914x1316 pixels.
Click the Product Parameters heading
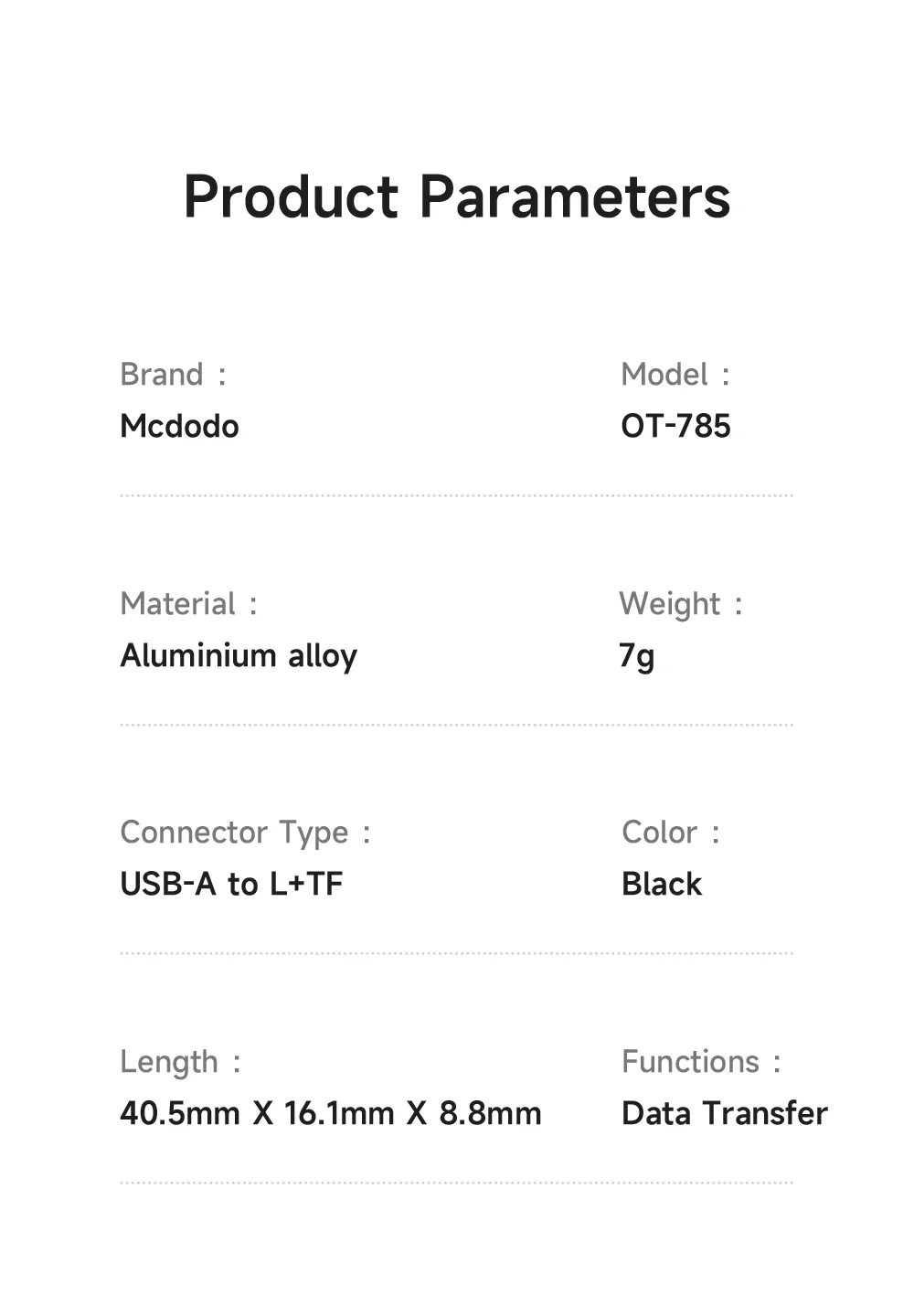pyautogui.click(x=457, y=196)
